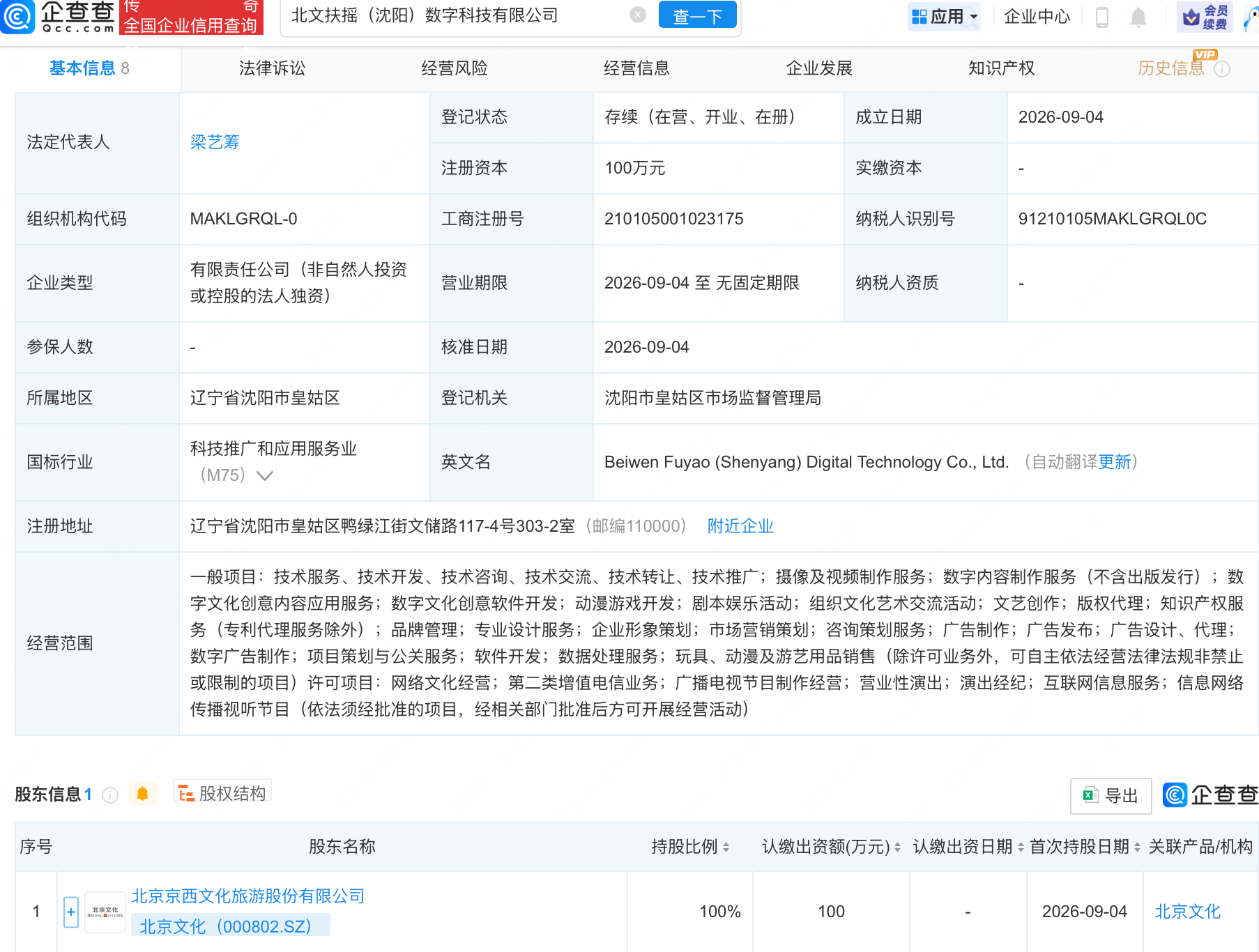Click the Qichacha logo icon

(x=17, y=16)
